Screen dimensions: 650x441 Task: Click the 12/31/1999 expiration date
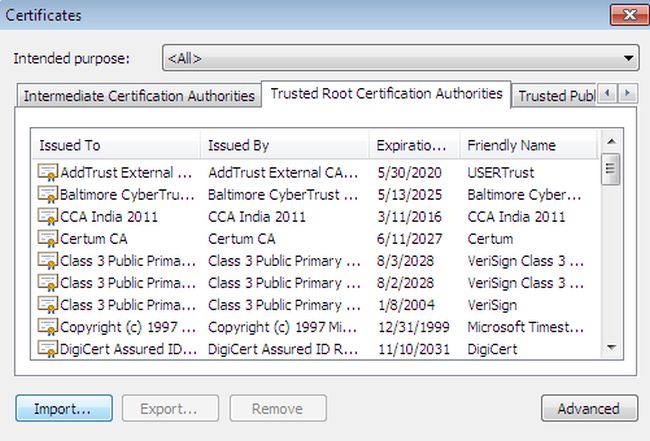(414, 327)
